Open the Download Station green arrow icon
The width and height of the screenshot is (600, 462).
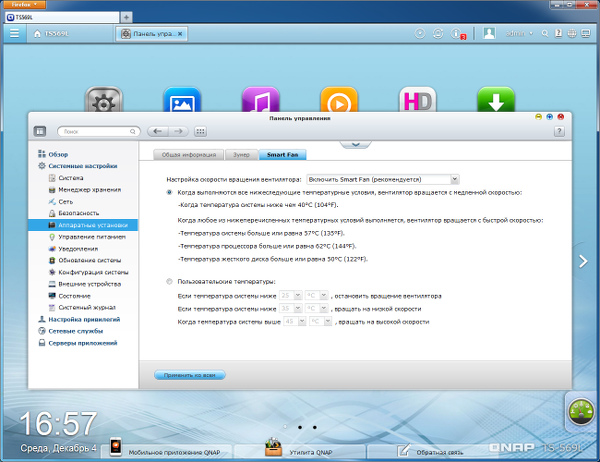496,100
